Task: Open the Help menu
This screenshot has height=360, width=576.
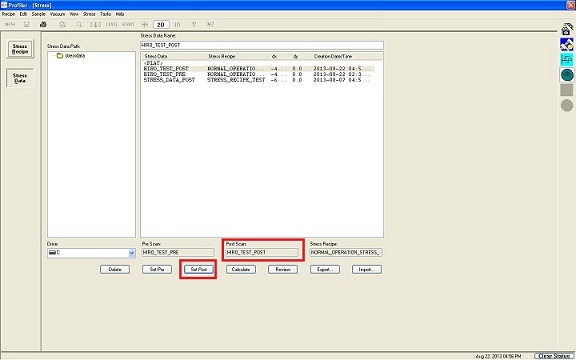Action: click(120, 14)
